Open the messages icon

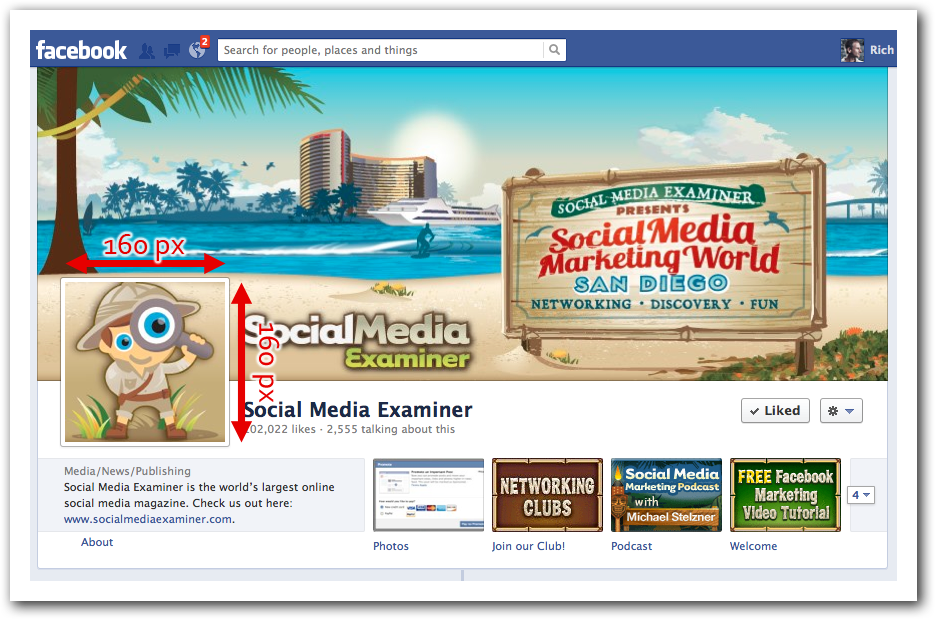point(172,51)
